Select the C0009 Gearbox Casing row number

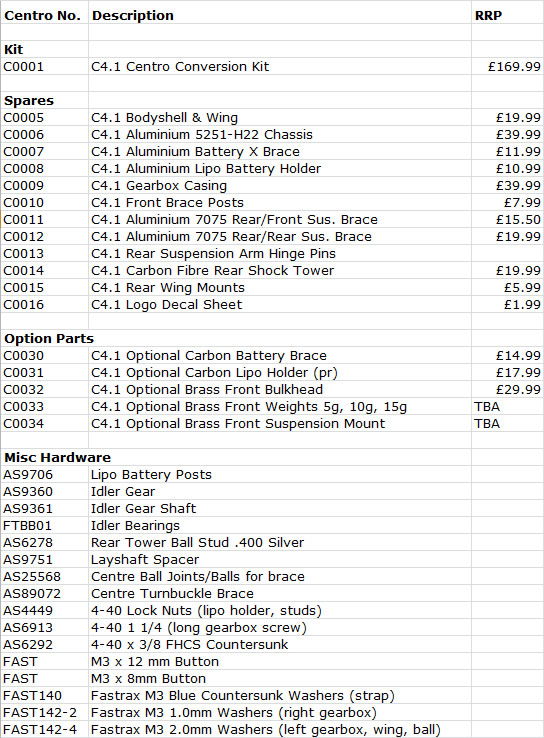[44, 185]
